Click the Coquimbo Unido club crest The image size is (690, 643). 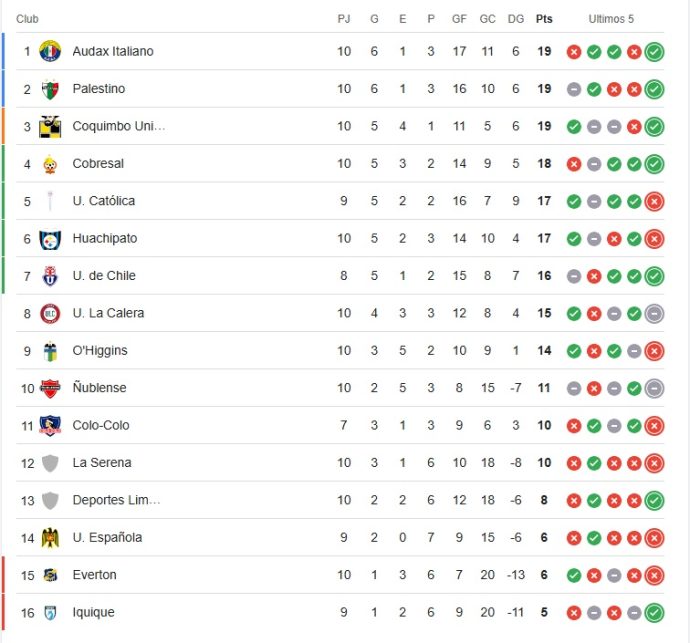point(50,127)
